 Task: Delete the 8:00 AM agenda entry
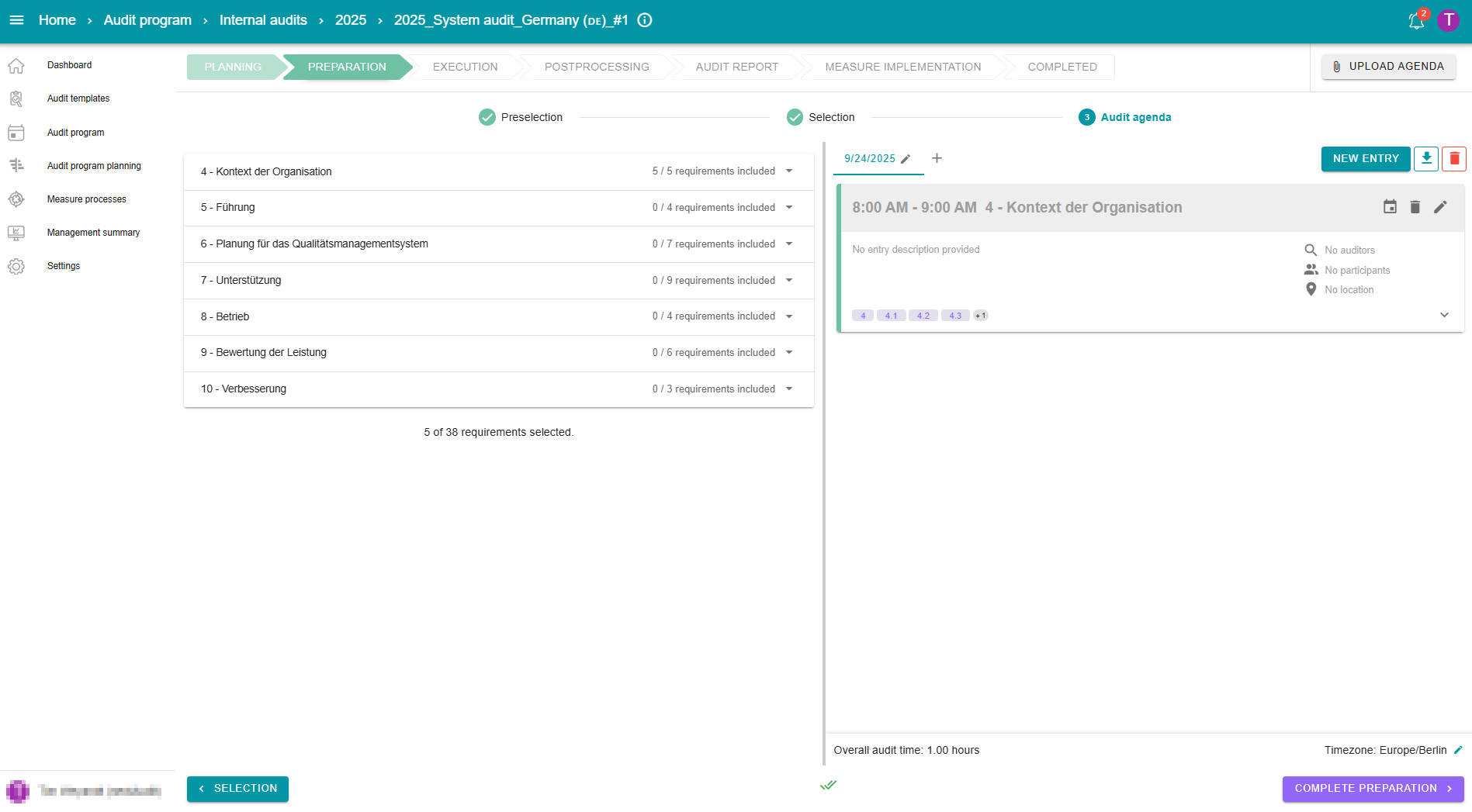(x=1415, y=207)
